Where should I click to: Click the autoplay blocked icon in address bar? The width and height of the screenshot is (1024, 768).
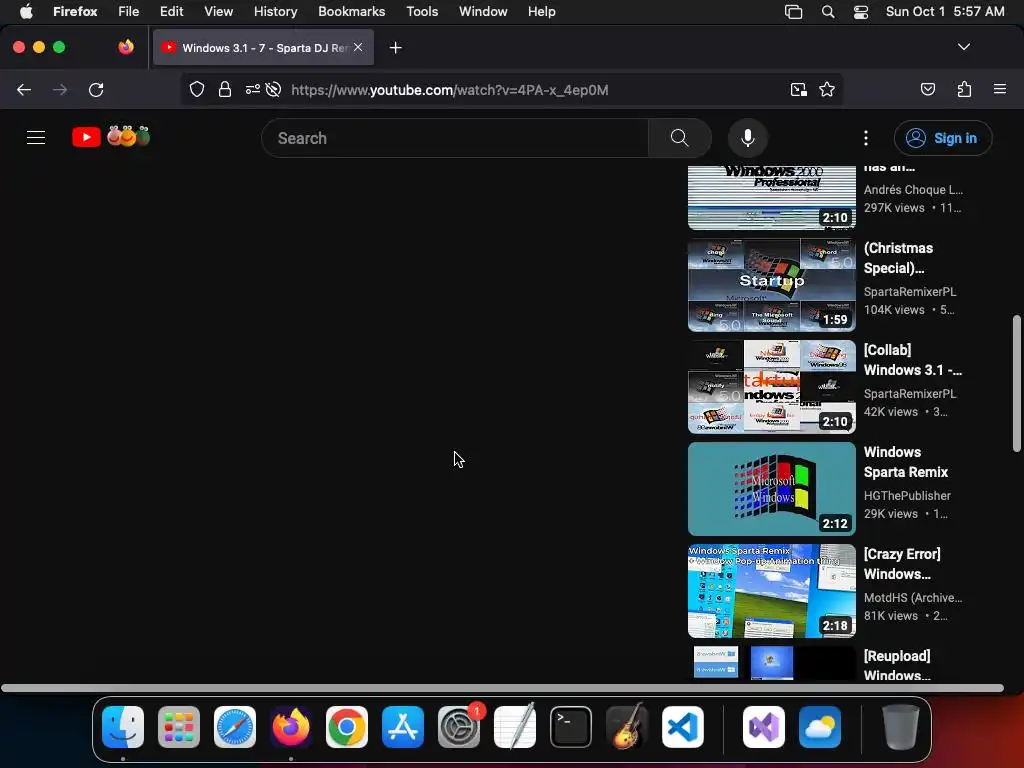click(274, 89)
